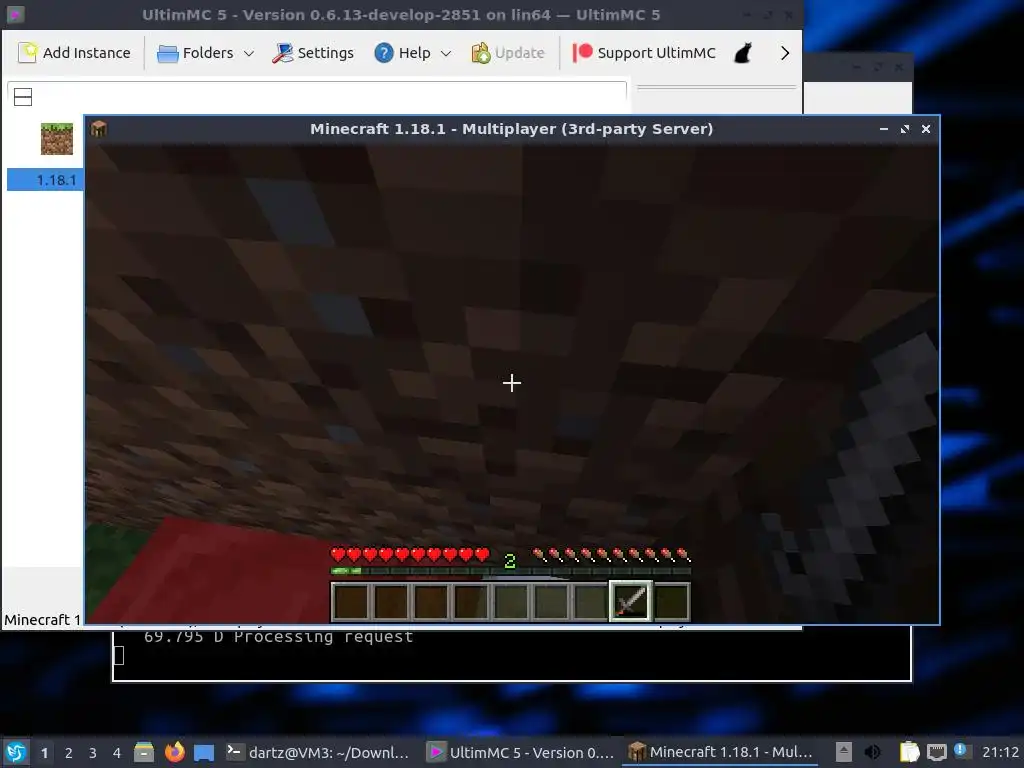Click the Minecraft 1 status text in UltimMC
Image resolution: width=1024 pixels, height=768 pixels.
click(42, 619)
